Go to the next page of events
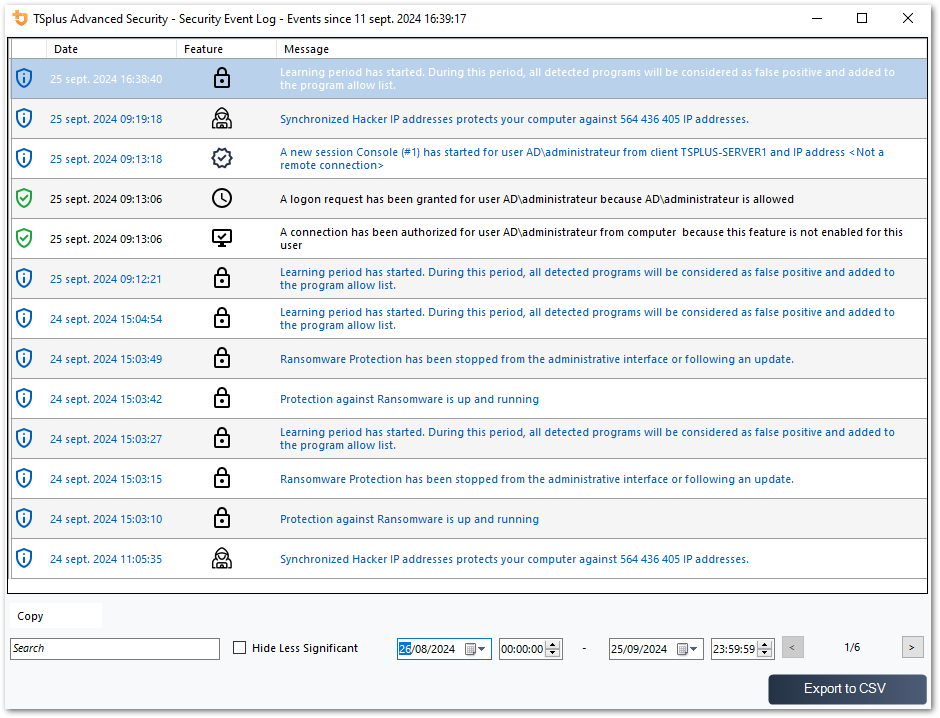Viewport: 940px width, 718px height. point(912,647)
